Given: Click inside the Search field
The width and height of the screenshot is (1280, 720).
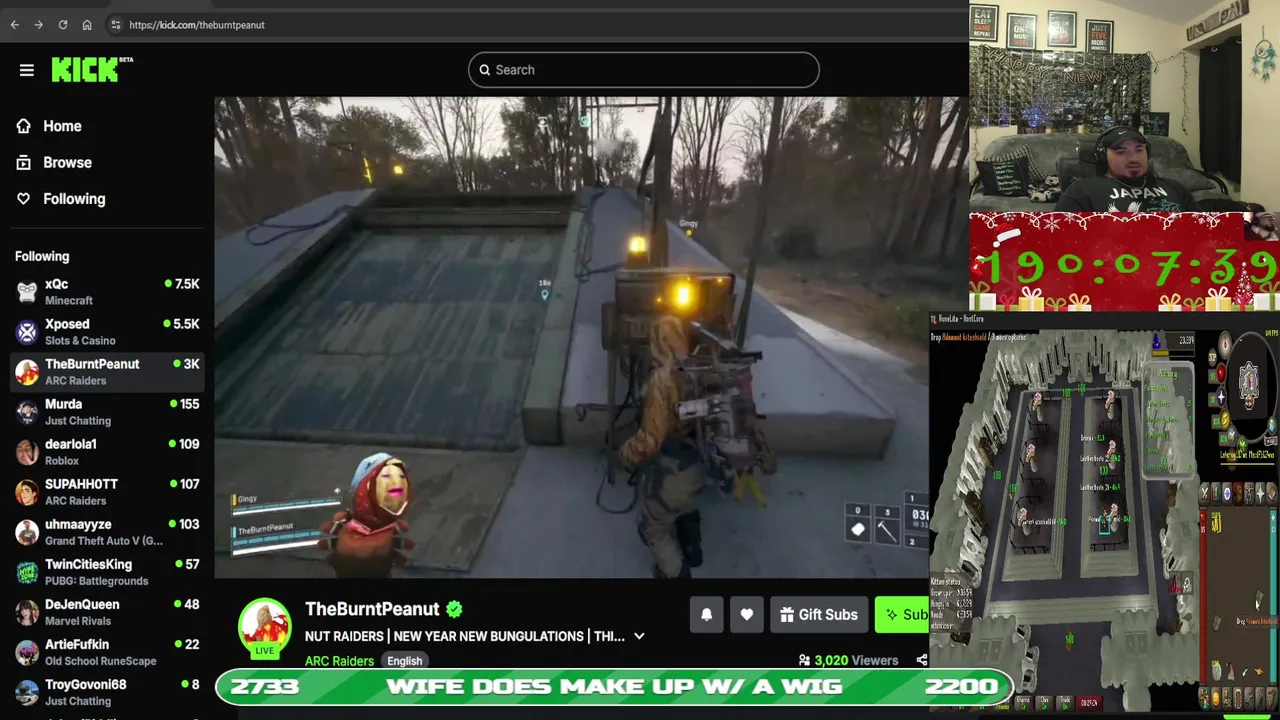Looking at the screenshot, I should coord(643,70).
